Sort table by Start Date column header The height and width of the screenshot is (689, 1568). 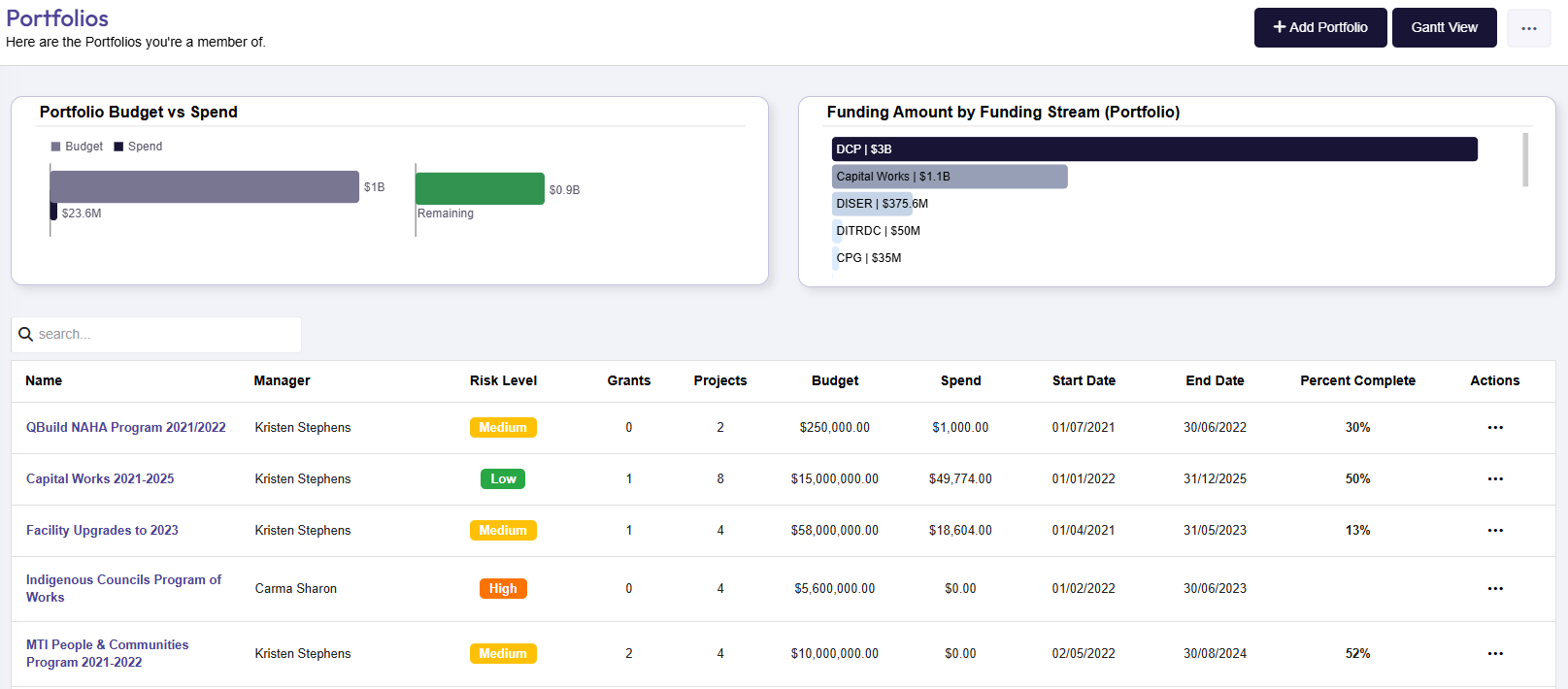(1084, 380)
